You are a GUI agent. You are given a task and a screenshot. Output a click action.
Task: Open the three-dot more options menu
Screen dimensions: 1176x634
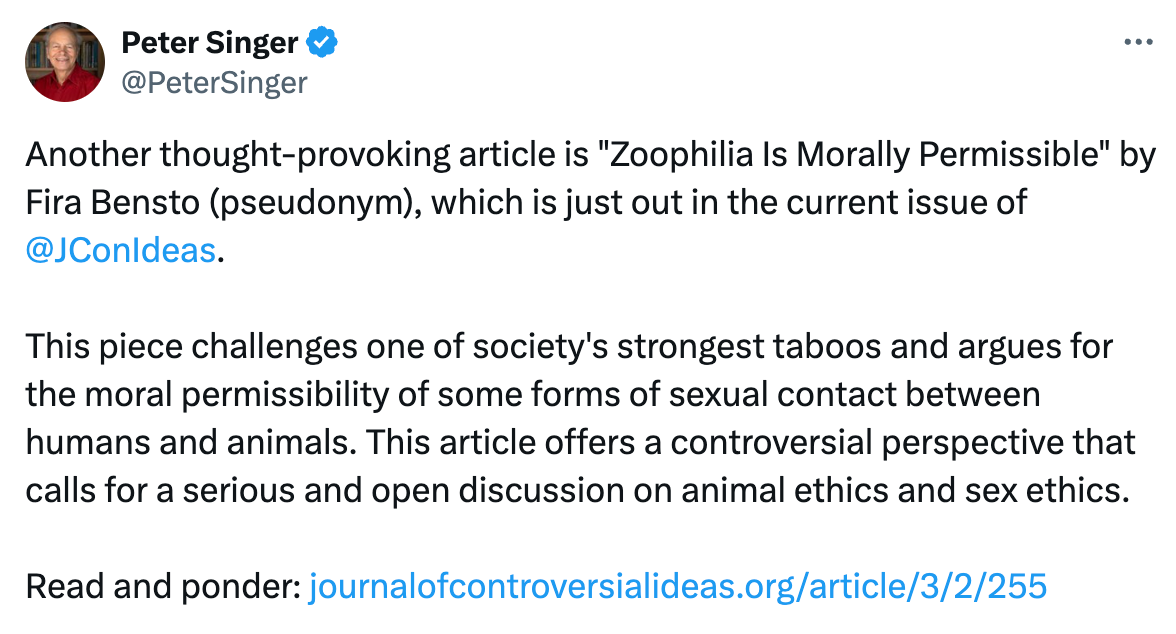pyautogui.click(x=1138, y=42)
